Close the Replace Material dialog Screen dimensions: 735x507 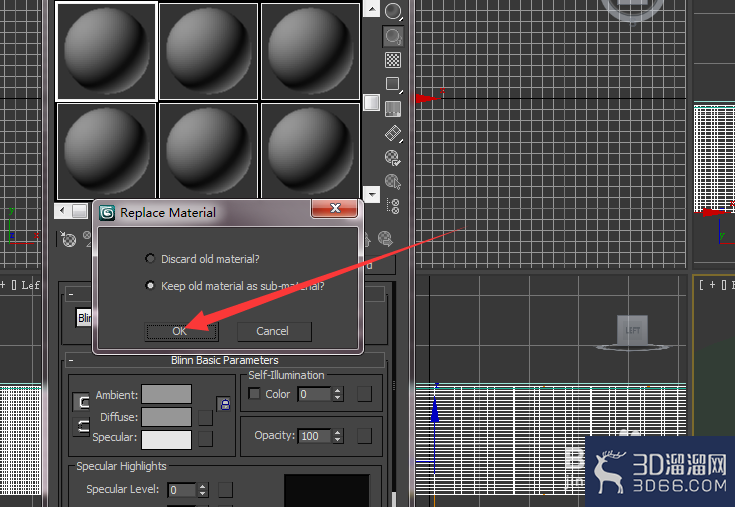coord(335,208)
